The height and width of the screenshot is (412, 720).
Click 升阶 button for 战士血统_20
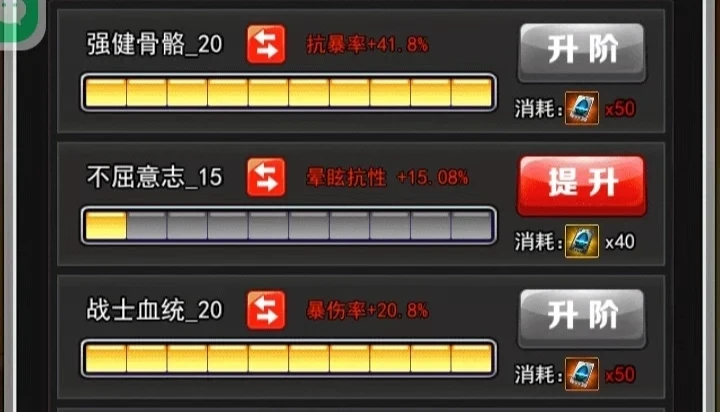[582, 319]
